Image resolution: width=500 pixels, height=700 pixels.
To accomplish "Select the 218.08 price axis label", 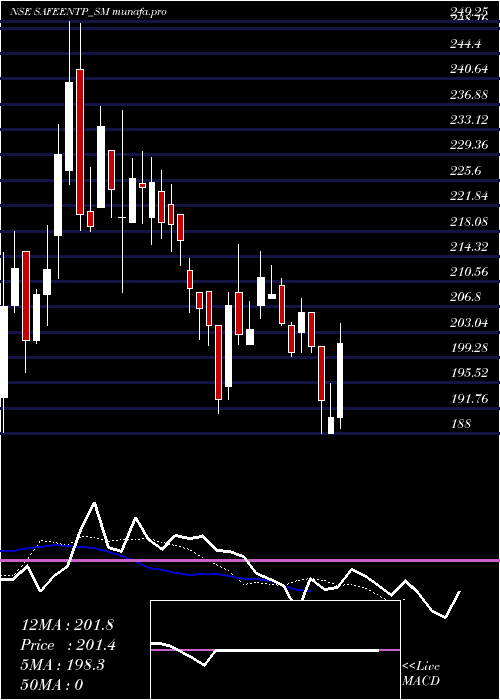I will tap(470, 221).
